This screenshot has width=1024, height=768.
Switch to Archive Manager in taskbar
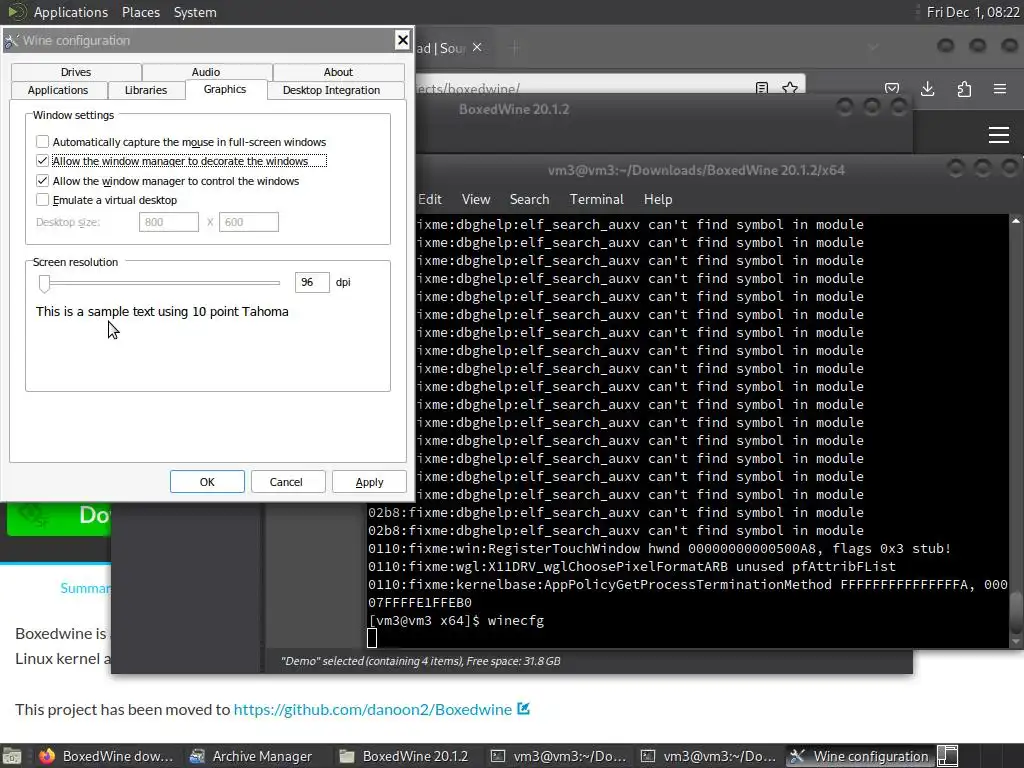[x=251, y=756]
